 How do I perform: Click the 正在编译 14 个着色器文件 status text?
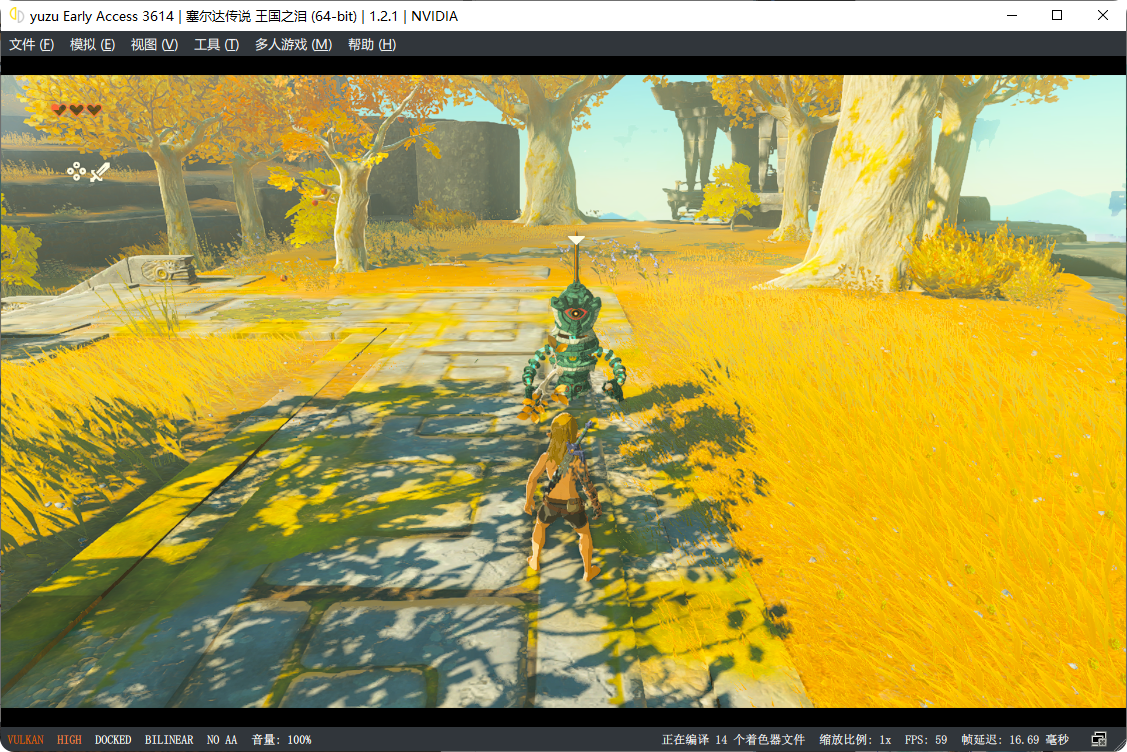733,740
